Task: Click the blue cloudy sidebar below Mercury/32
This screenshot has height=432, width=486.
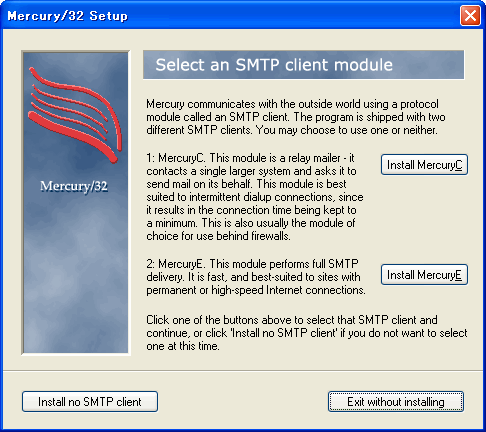Action: click(75, 273)
